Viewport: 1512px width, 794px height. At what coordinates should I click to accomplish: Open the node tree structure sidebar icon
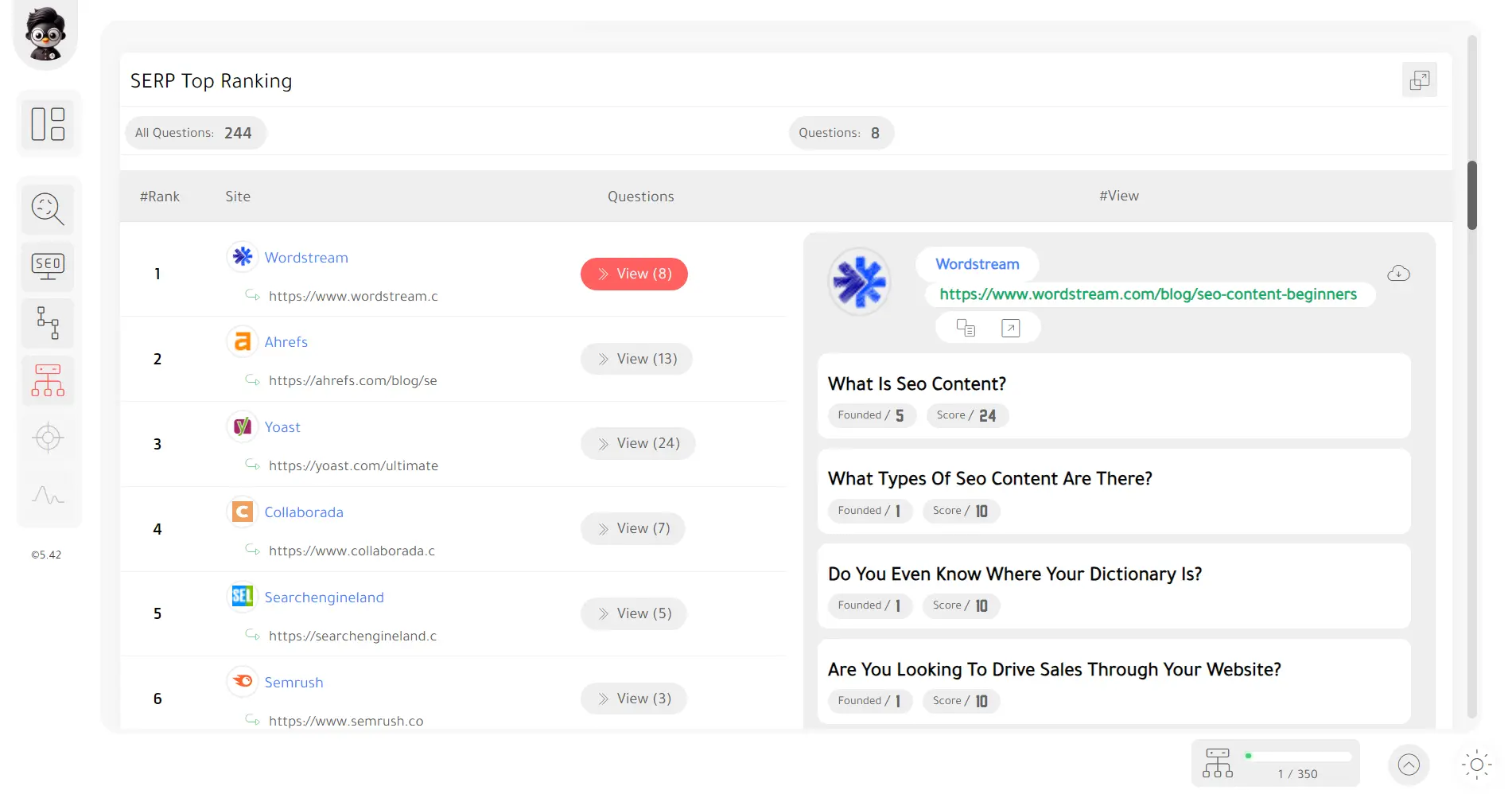pyautogui.click(x=48, y=323)
